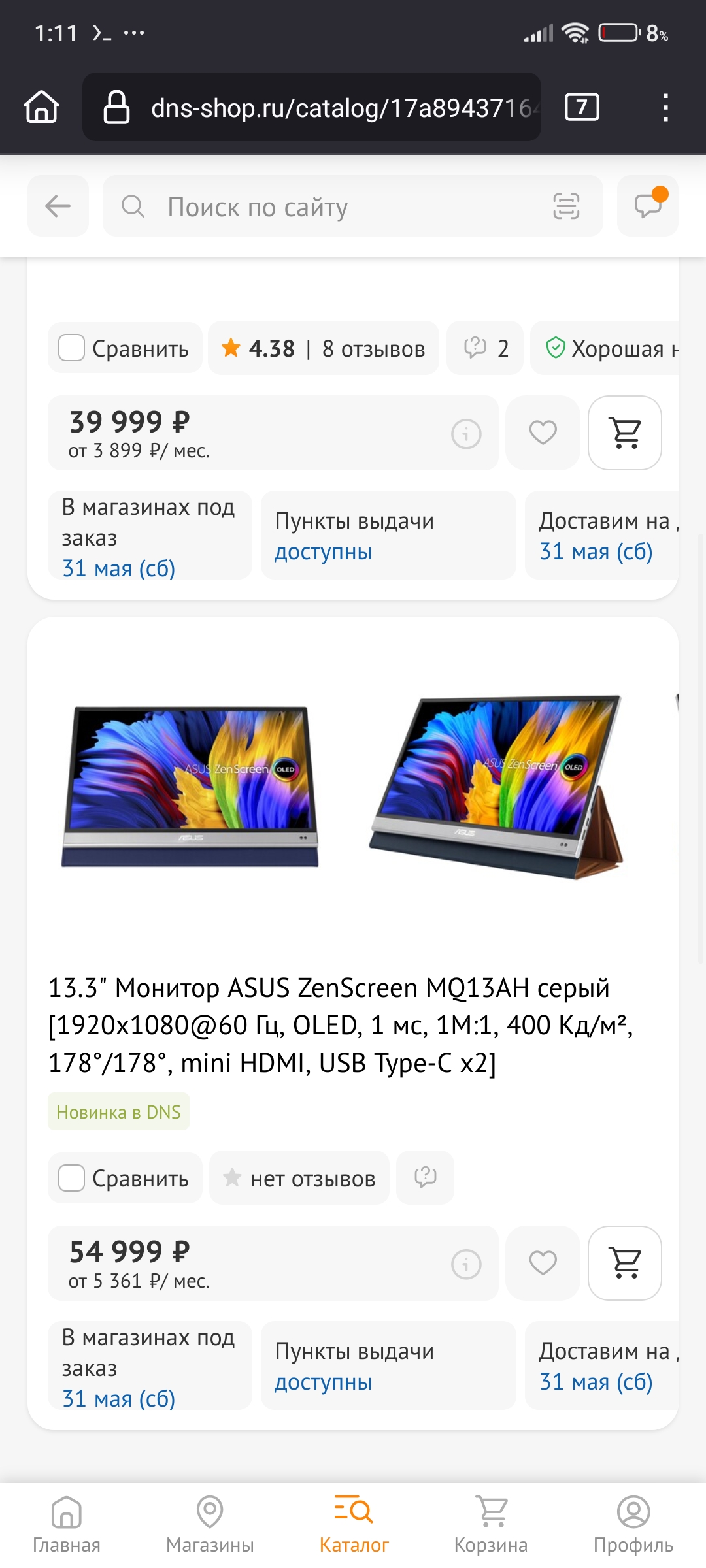Add ASUS ZenScreen monitor to cart
Viewport: 706px width, 1568px height.
coord(625,1263)
